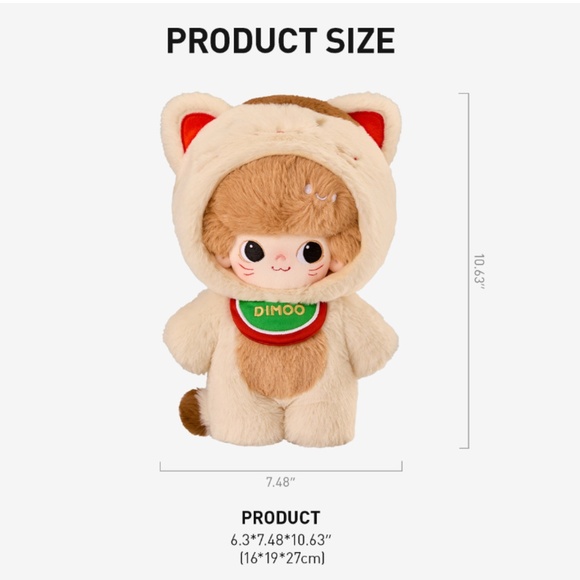Click the bold PRODUCT subtitle text
Image resolution: width=580 pixels, height=580 pixels.
tap(281, 517)
